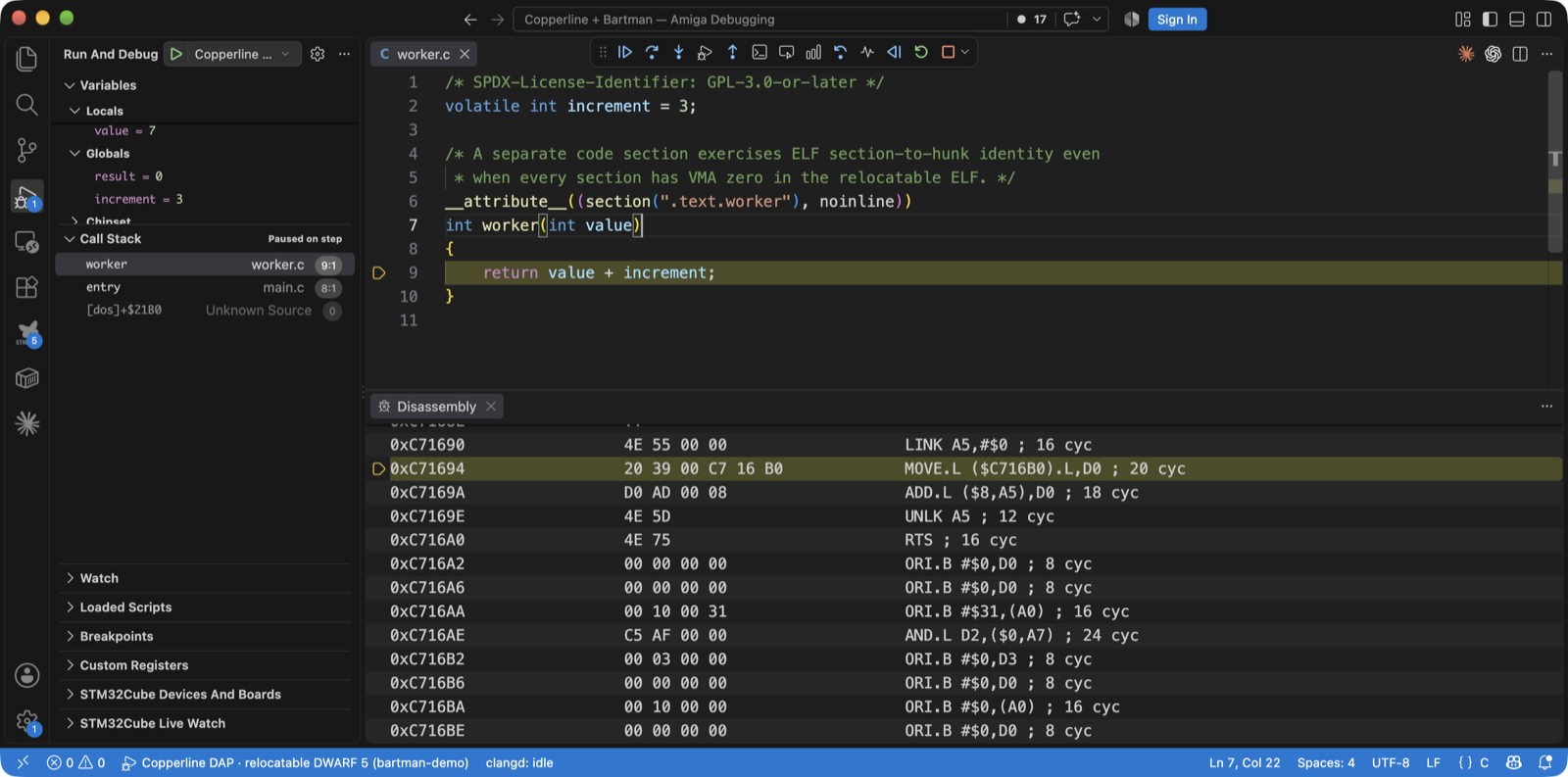Click the waveform pulse icon in debug toolbar

pyautogui.click(x=867, y=53)
